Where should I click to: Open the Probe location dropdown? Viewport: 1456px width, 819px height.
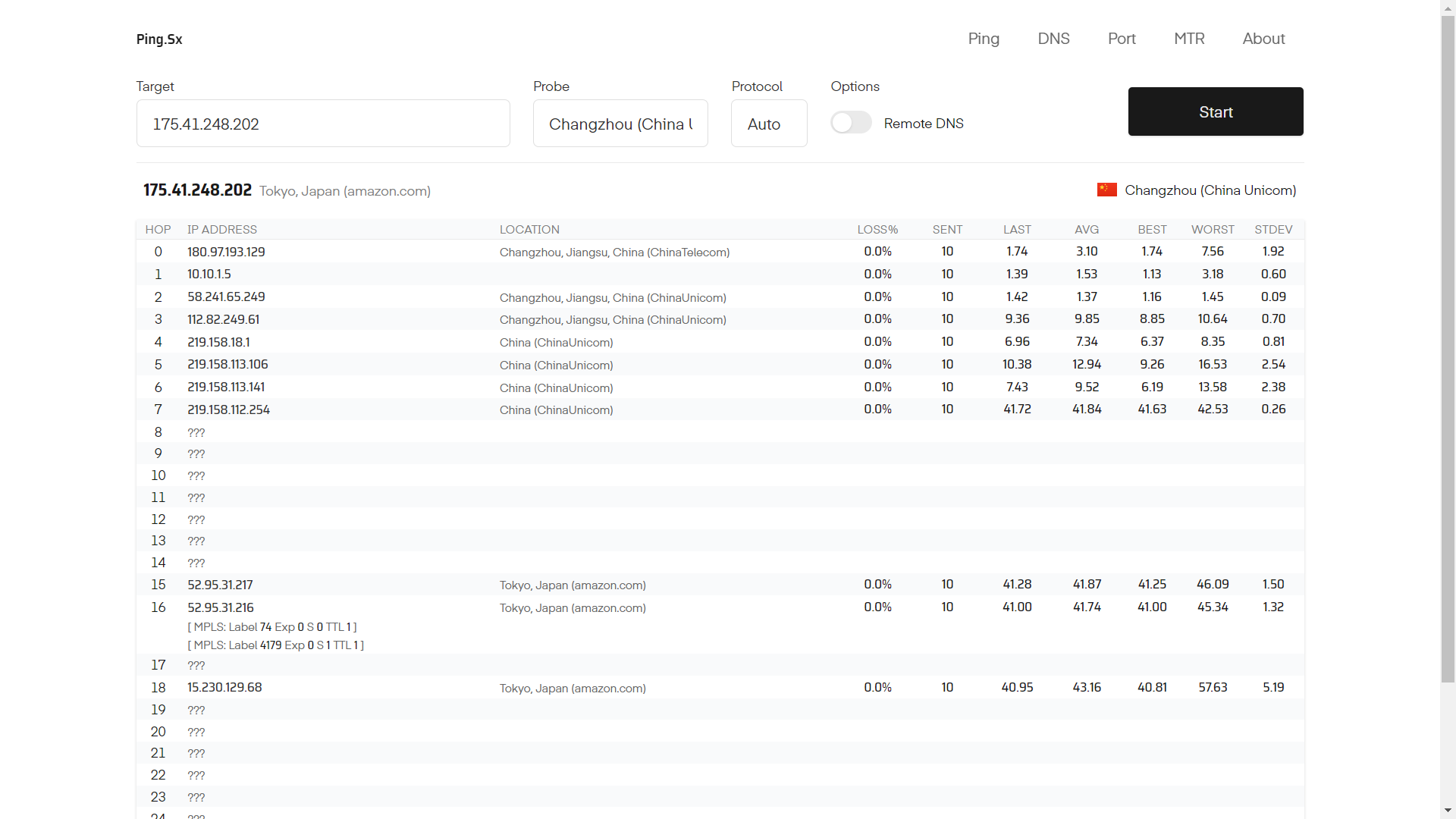click(620, 124)
